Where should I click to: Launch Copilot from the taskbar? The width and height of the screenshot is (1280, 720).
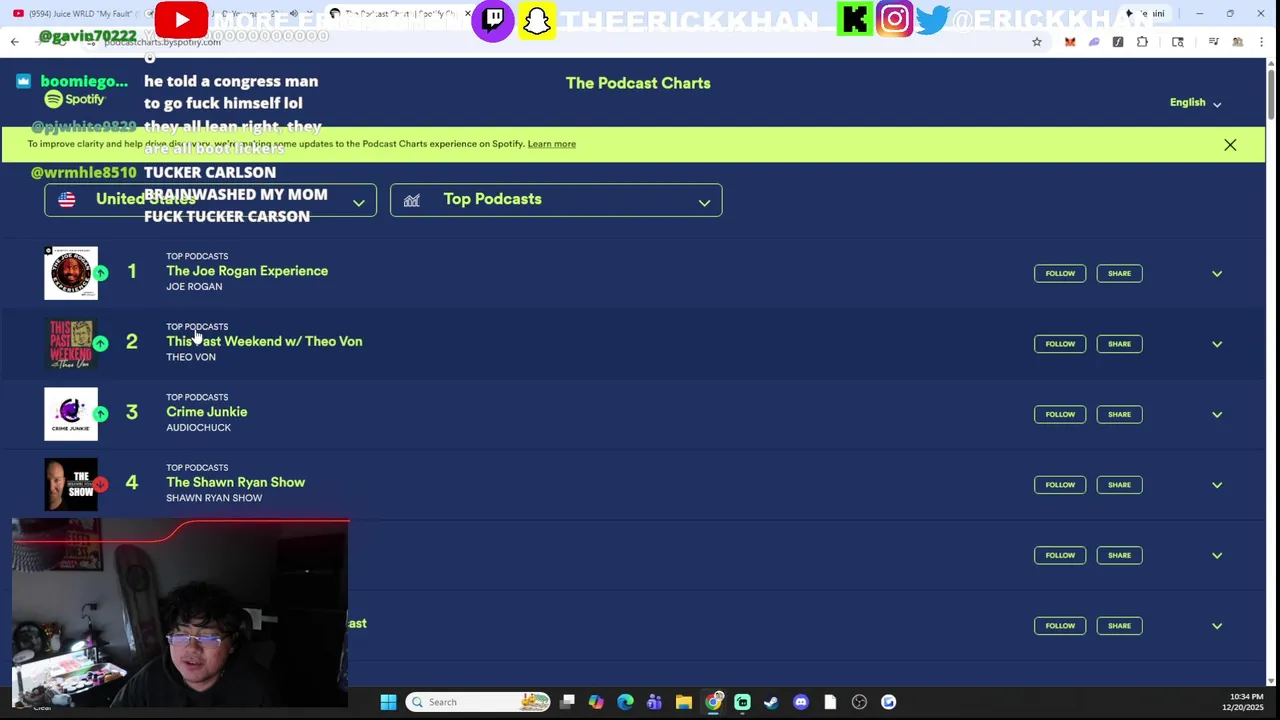596,702
